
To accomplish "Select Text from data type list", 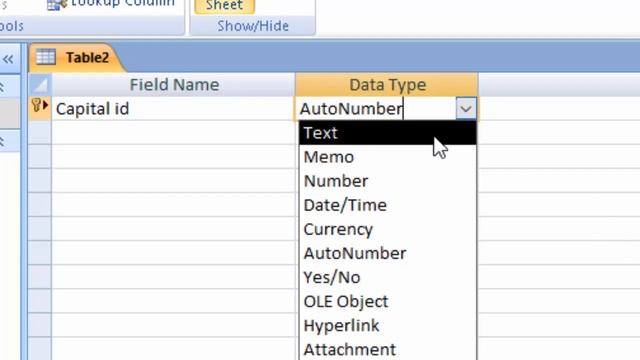I will click(387, 133).
